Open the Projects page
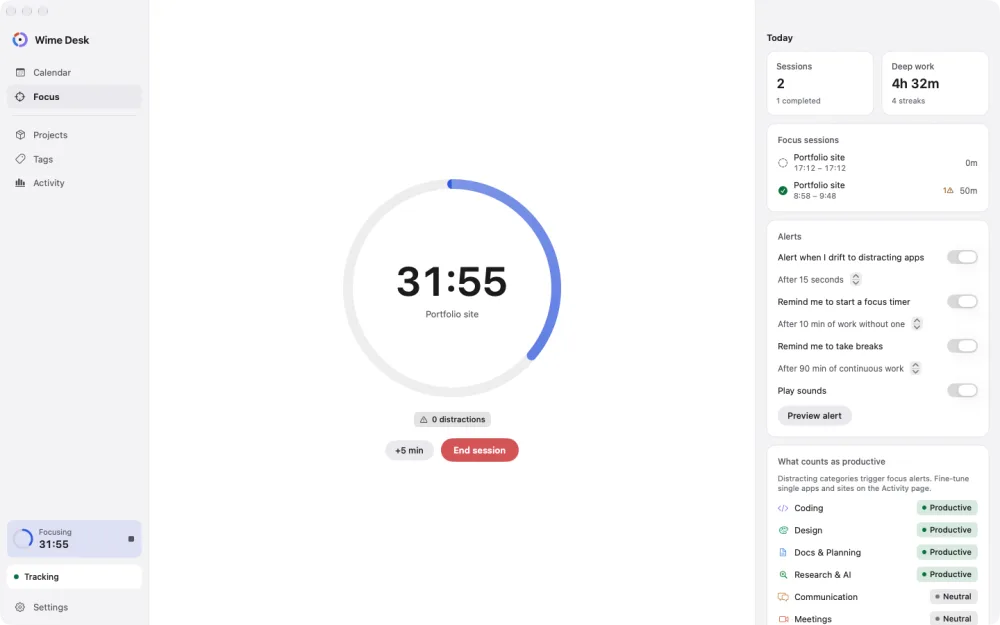 (x=74, y=135)
